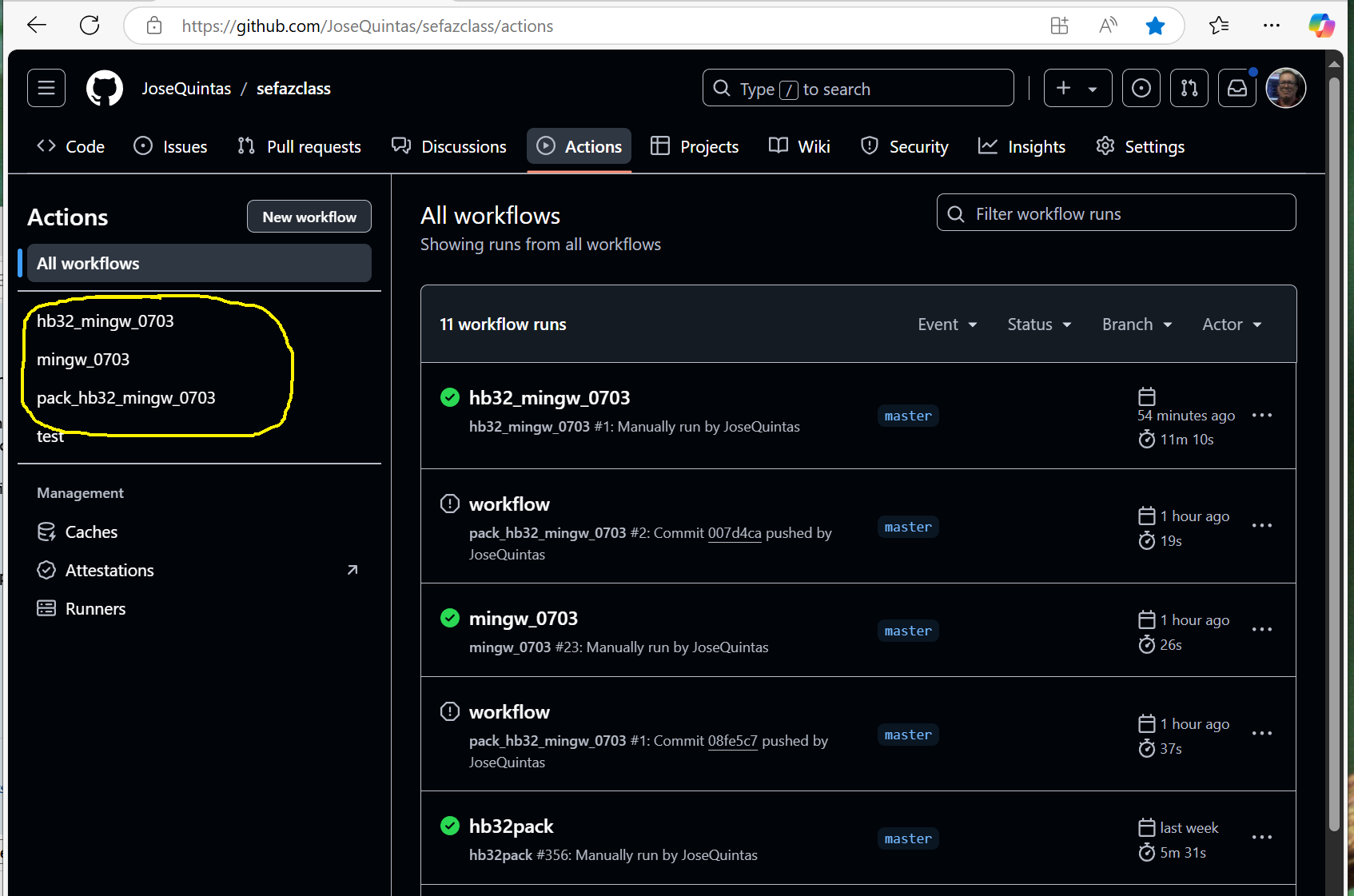Select the mingw_0703 workflow in sidebar
Image resolution: width=1354 pixels, height=896 pixels.
(x=83, y=360)
